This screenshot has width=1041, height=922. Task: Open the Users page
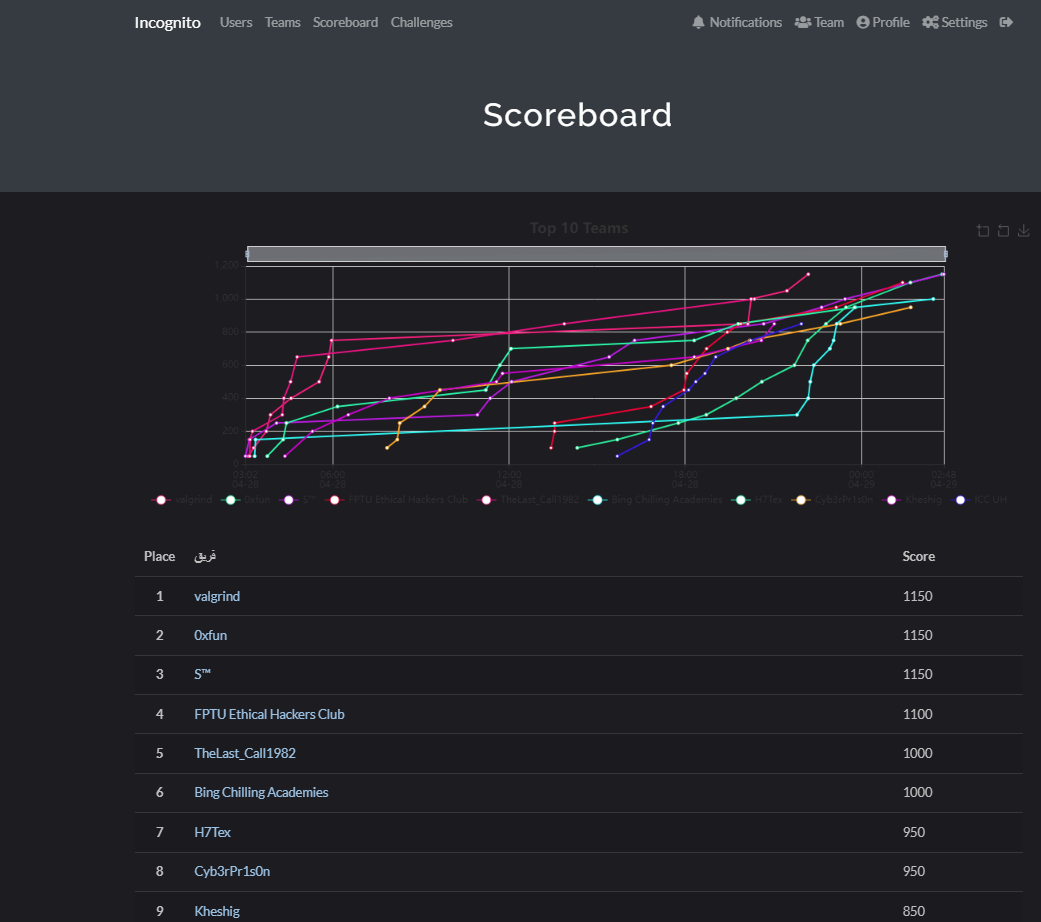(236, 22)
